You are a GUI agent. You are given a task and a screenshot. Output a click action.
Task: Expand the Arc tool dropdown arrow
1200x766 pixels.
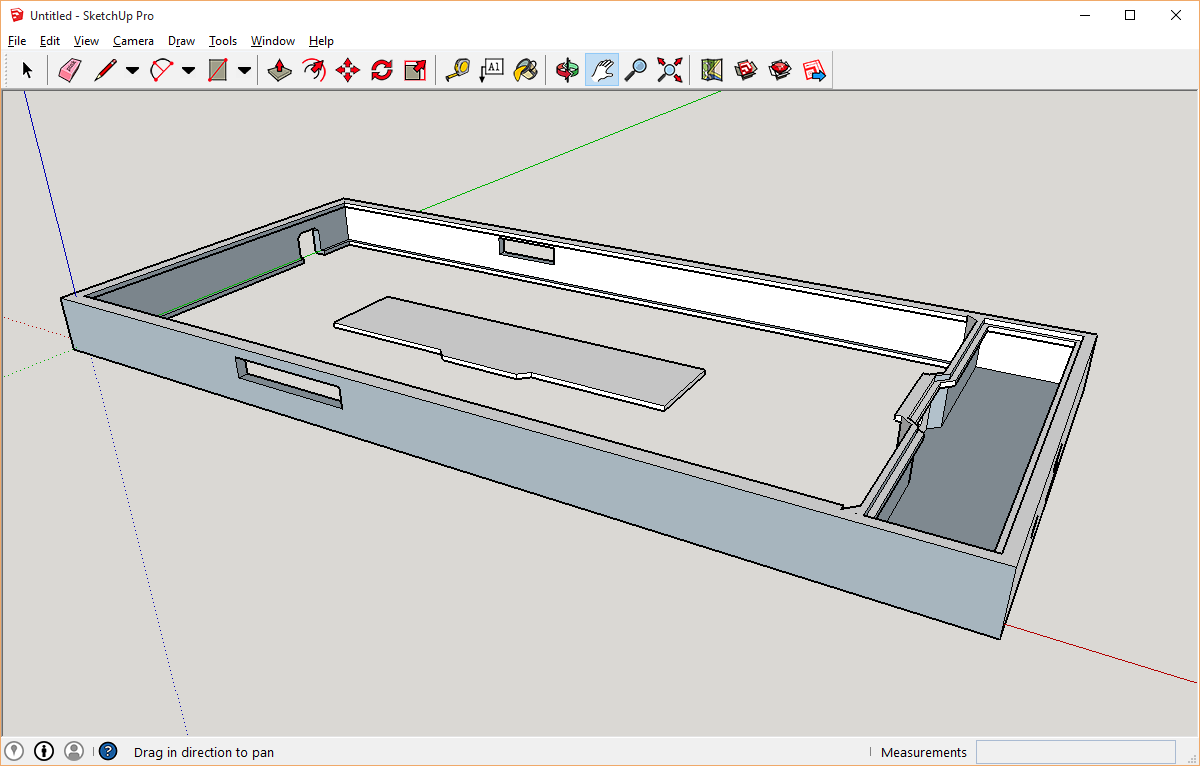pyautogui.click(x=188, y=70)
